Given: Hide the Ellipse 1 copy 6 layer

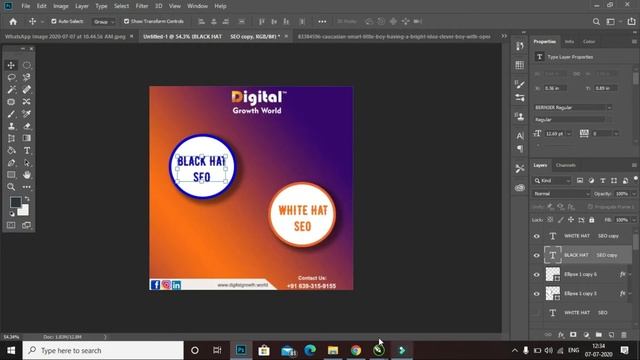Looking at the screenshot, I should [x=537, y=275].
